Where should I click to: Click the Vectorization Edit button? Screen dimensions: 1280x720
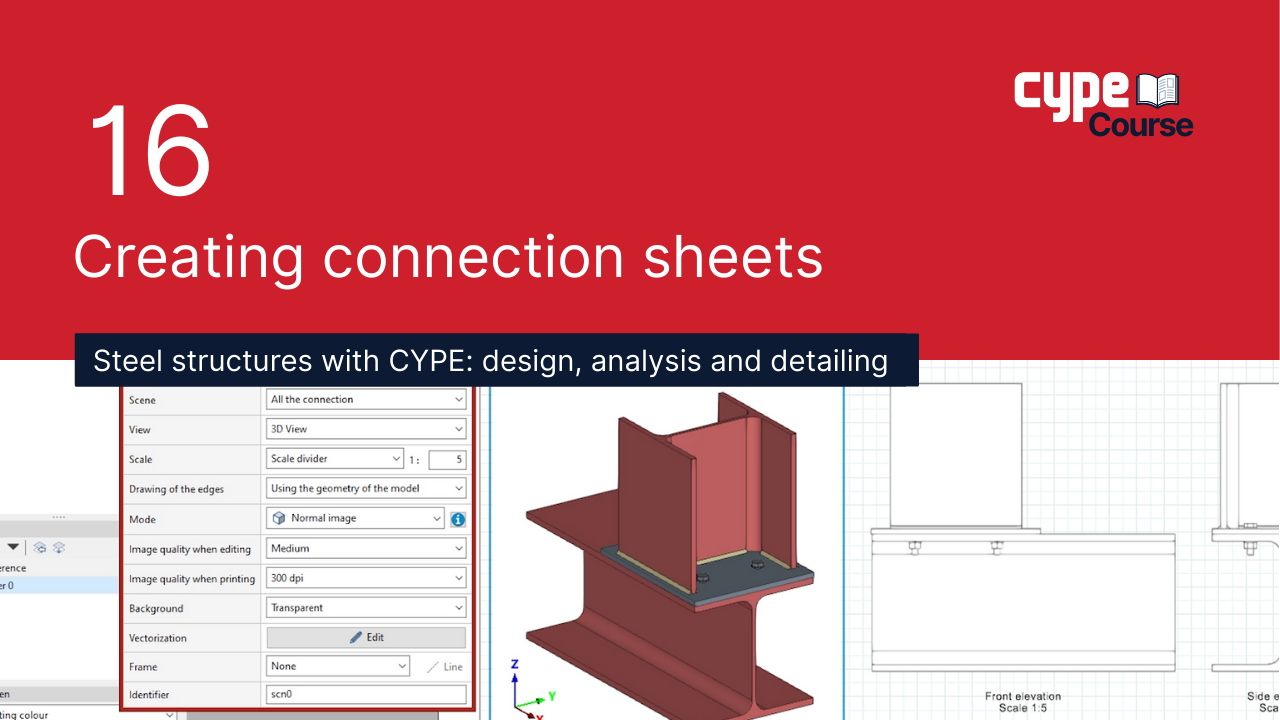pyautogui.click(x=366, y=637)
